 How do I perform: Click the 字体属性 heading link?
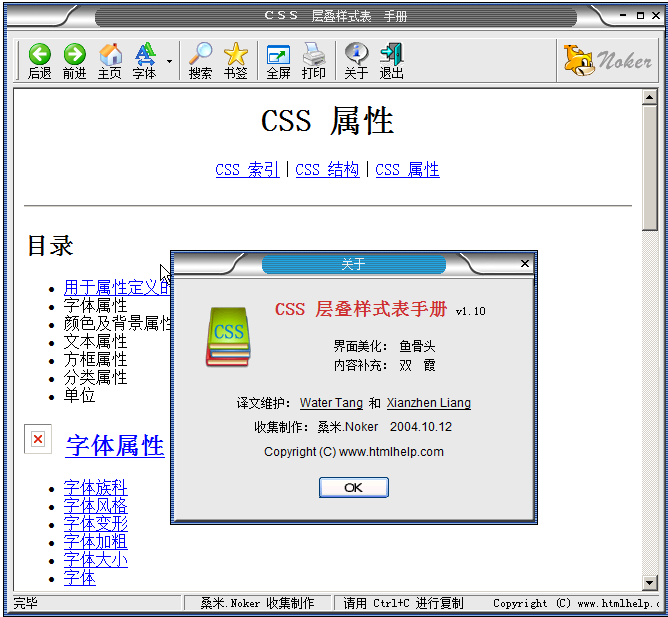click(x=115, y=446)
